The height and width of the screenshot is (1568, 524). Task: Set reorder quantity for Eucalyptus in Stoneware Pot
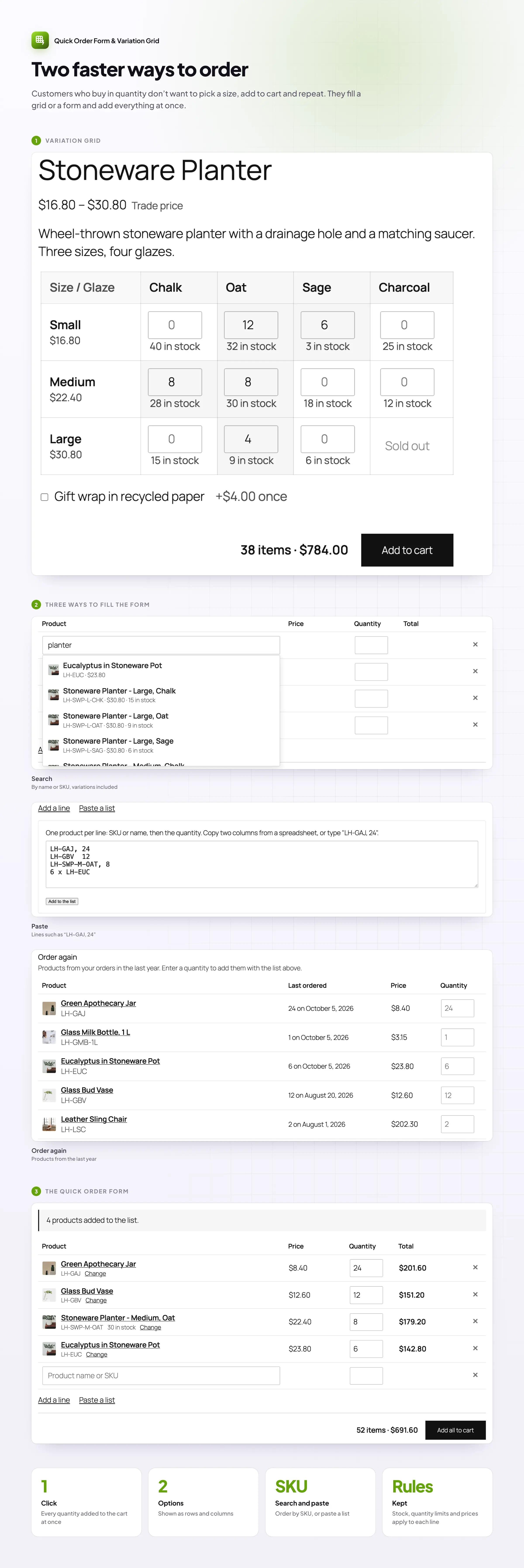pos(458,1066)
